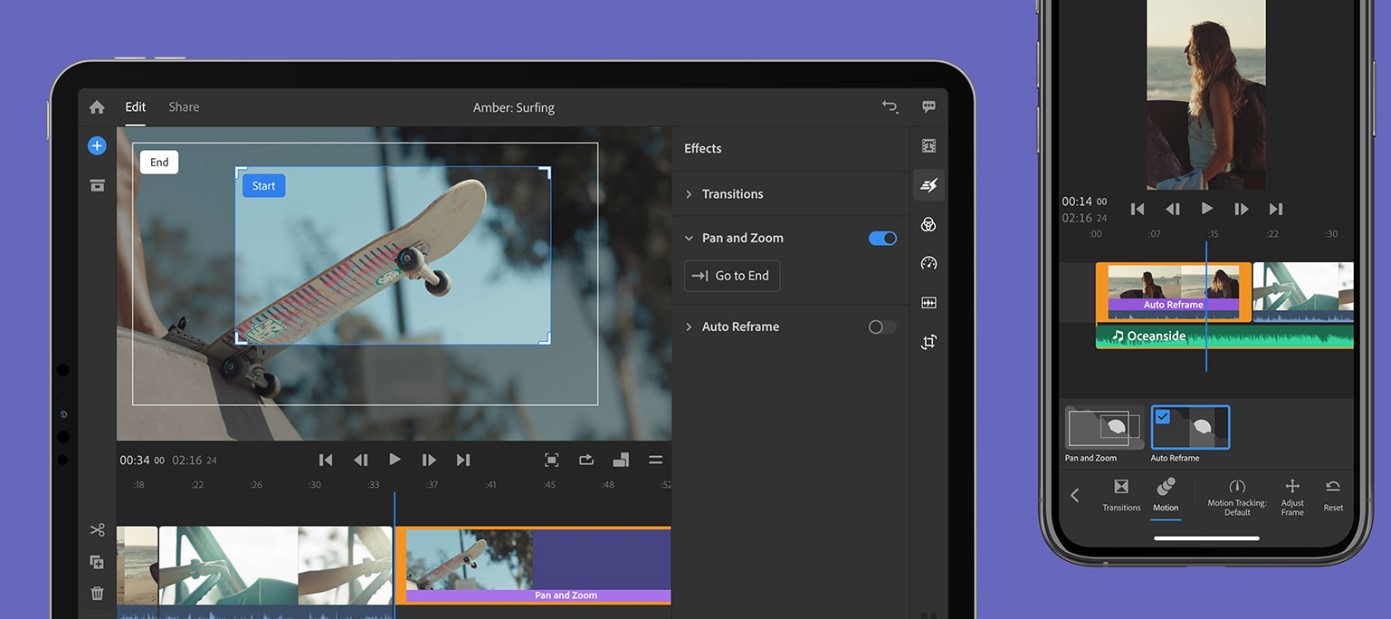Play the tablet preview video
Image resolution: width=1391 pixels, height=619 pixels.
(395, 459)
